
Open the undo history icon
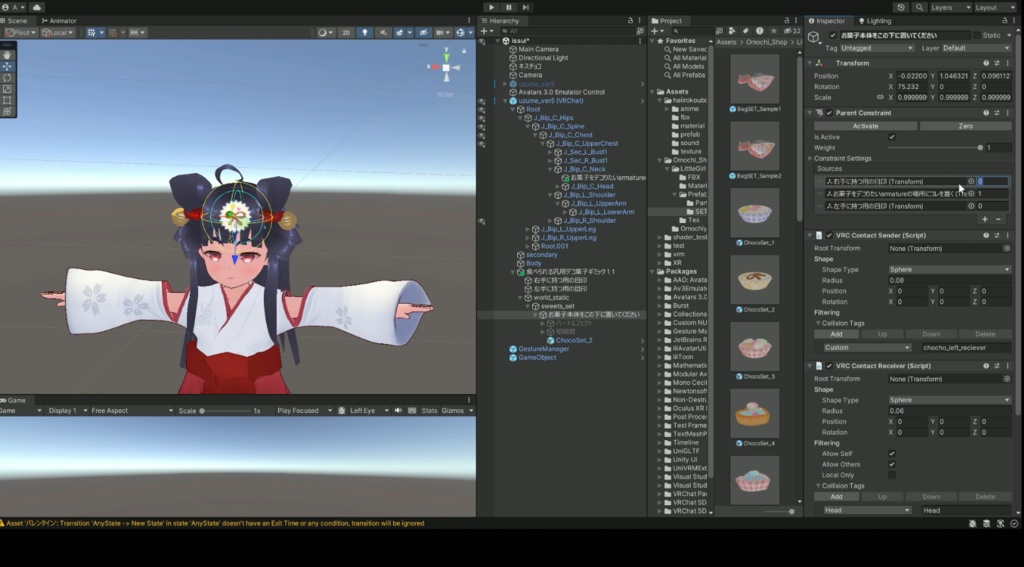tap(901, 7)
